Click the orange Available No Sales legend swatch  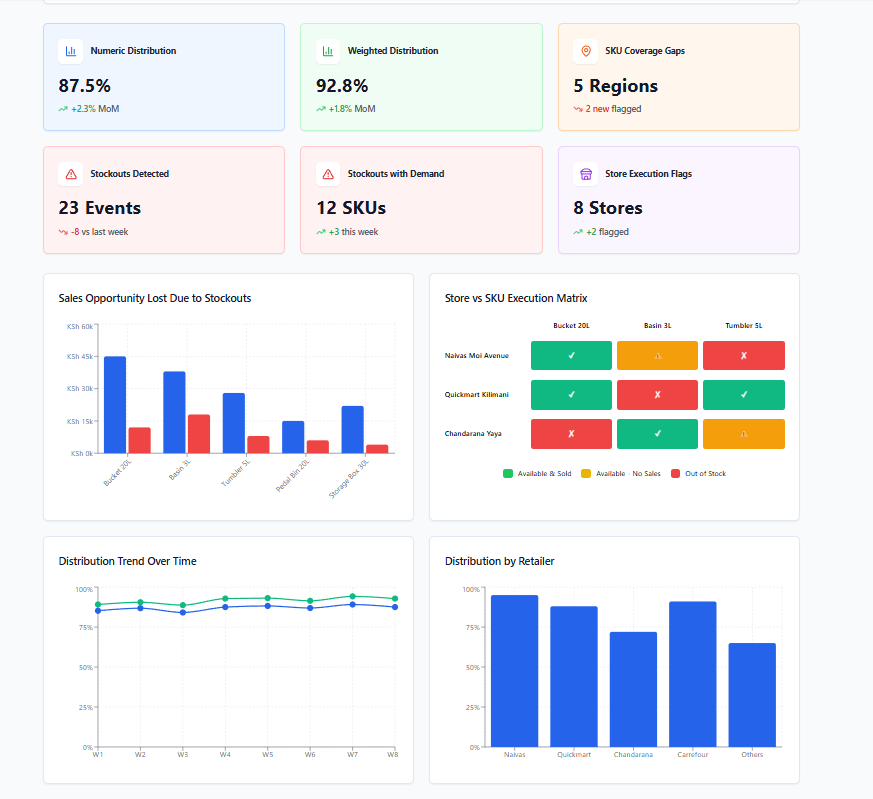(586, 474)
